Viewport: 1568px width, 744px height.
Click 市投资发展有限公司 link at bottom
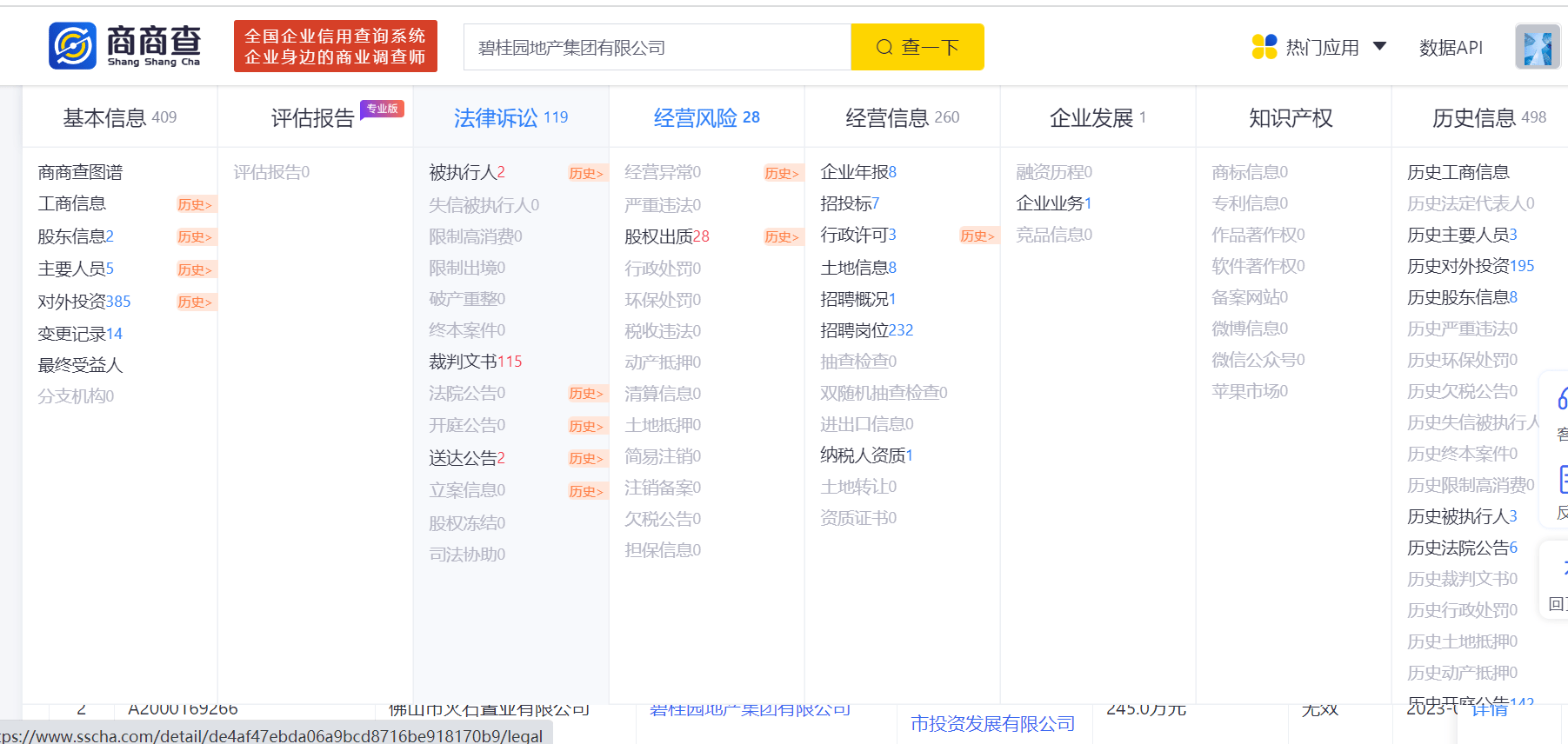coord(993,723)
